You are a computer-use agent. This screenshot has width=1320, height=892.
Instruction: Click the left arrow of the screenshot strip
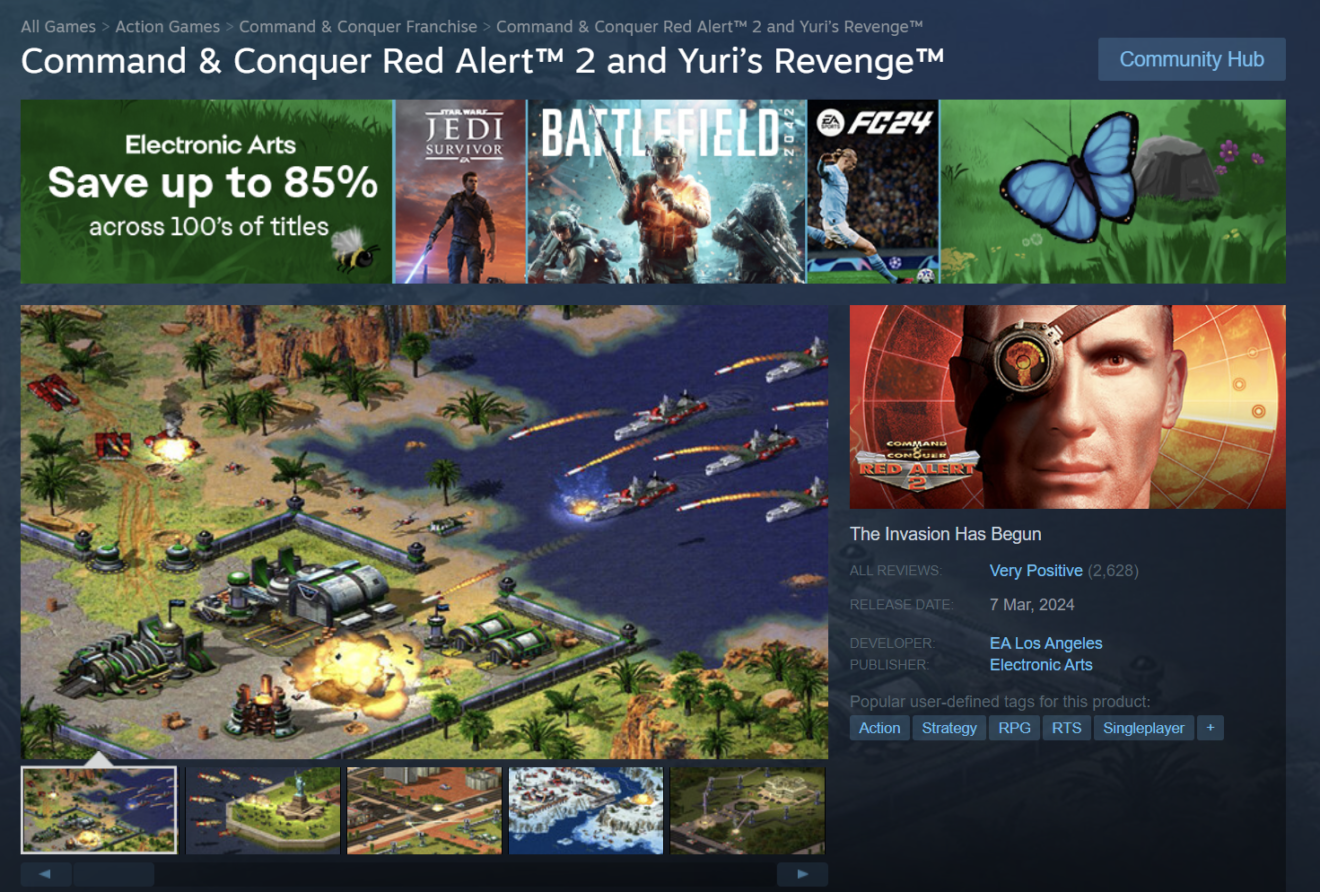click(x=45, y=874)
